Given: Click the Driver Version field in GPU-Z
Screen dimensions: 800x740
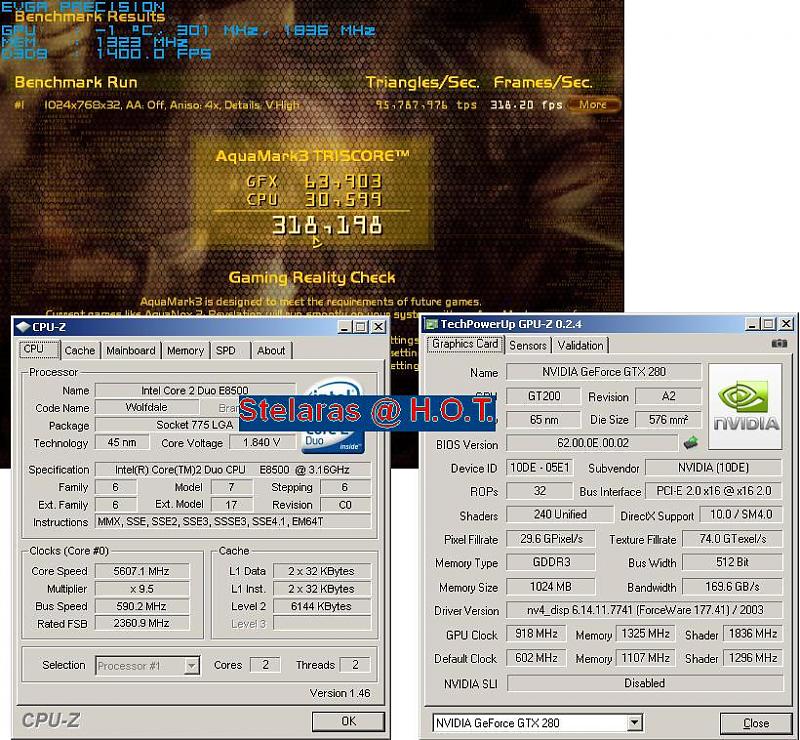Looking at the screenshot, I should point(644,610).
